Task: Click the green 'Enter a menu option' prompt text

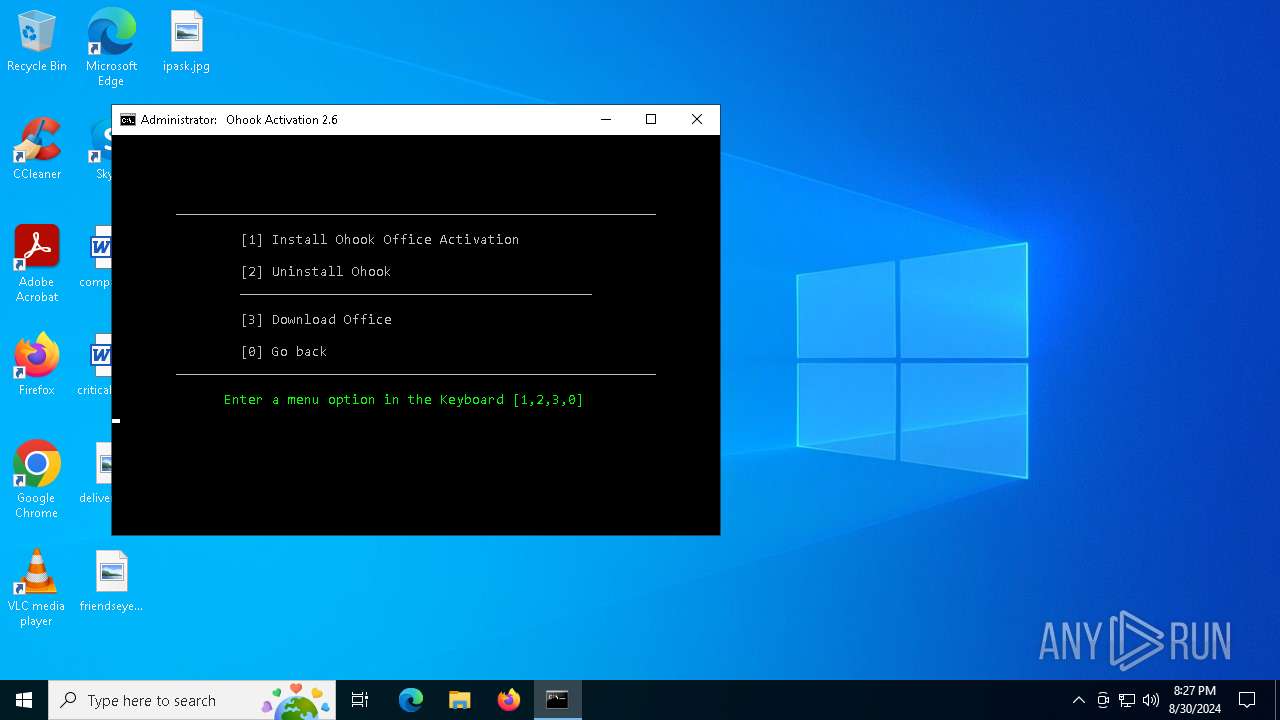Action: [404, 400]
